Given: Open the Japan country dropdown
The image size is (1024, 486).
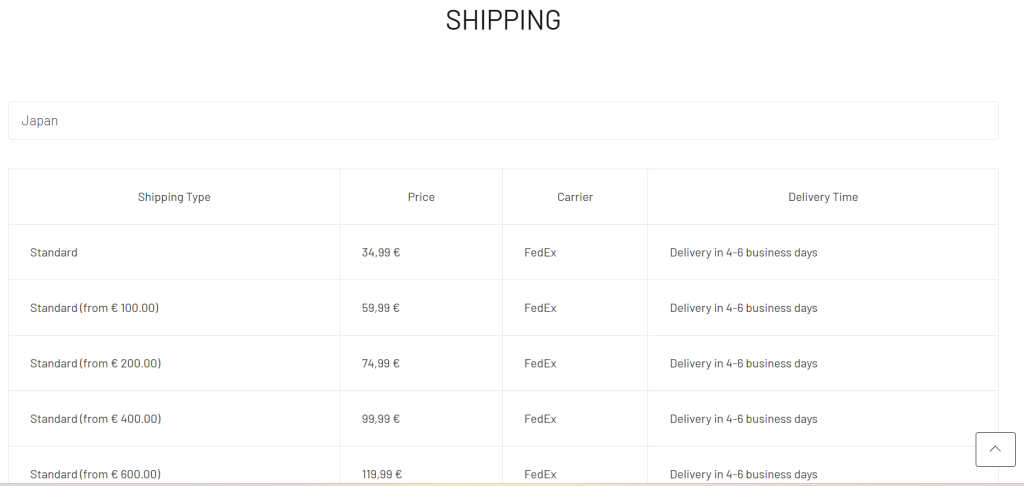Looking at the screenshot, I should 503,120.
